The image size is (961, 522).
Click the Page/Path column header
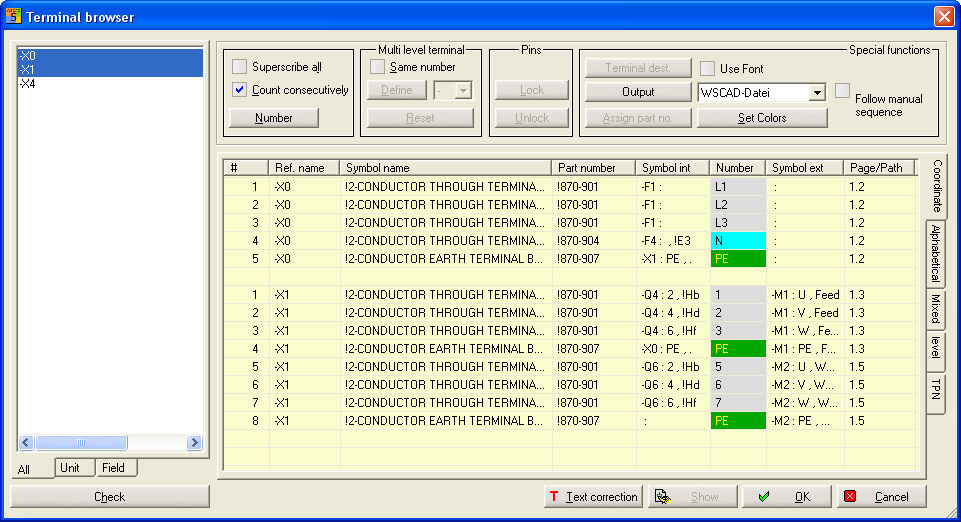(x=879, y=168)
